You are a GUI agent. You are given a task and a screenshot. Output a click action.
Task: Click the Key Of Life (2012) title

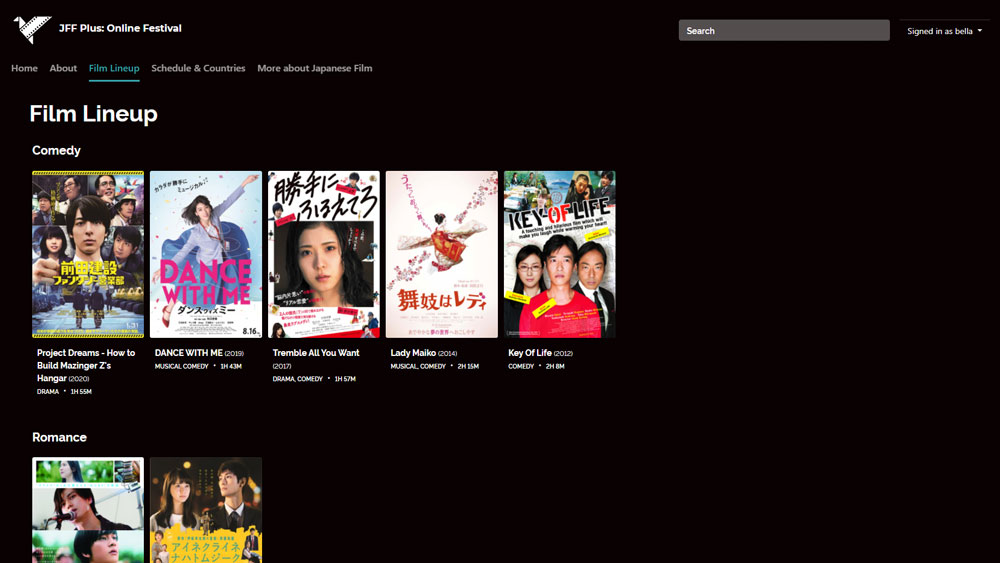coord(540,353)
